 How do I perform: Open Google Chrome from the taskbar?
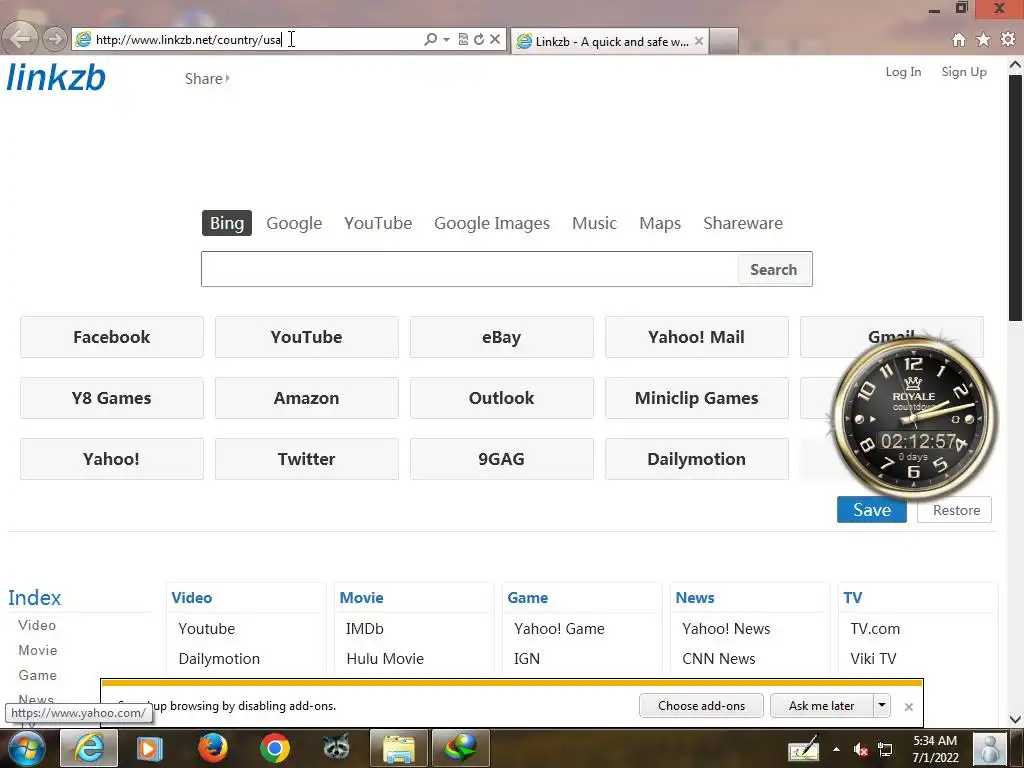[x=275, y=748]
